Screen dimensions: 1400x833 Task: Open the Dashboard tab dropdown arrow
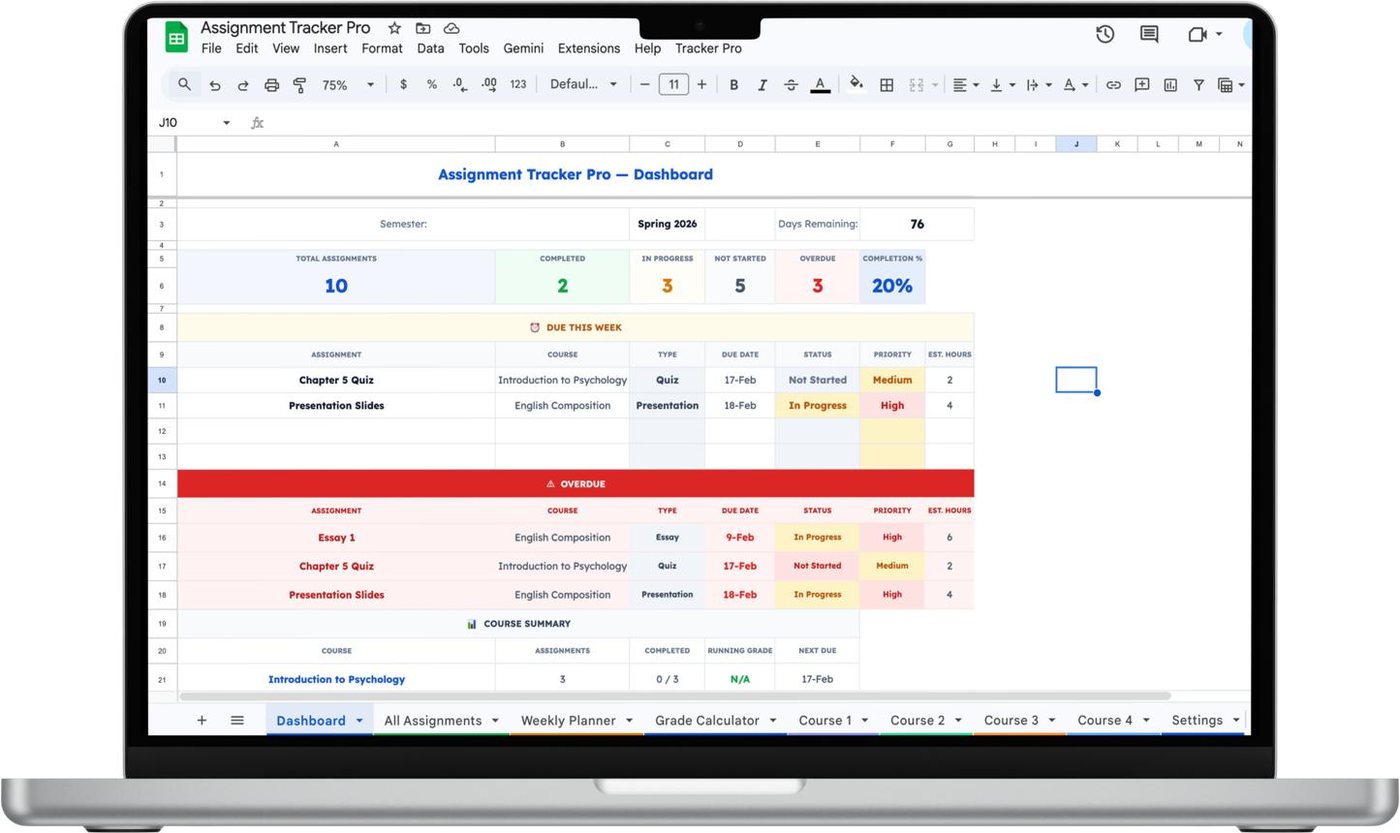(x=359, y=721)
